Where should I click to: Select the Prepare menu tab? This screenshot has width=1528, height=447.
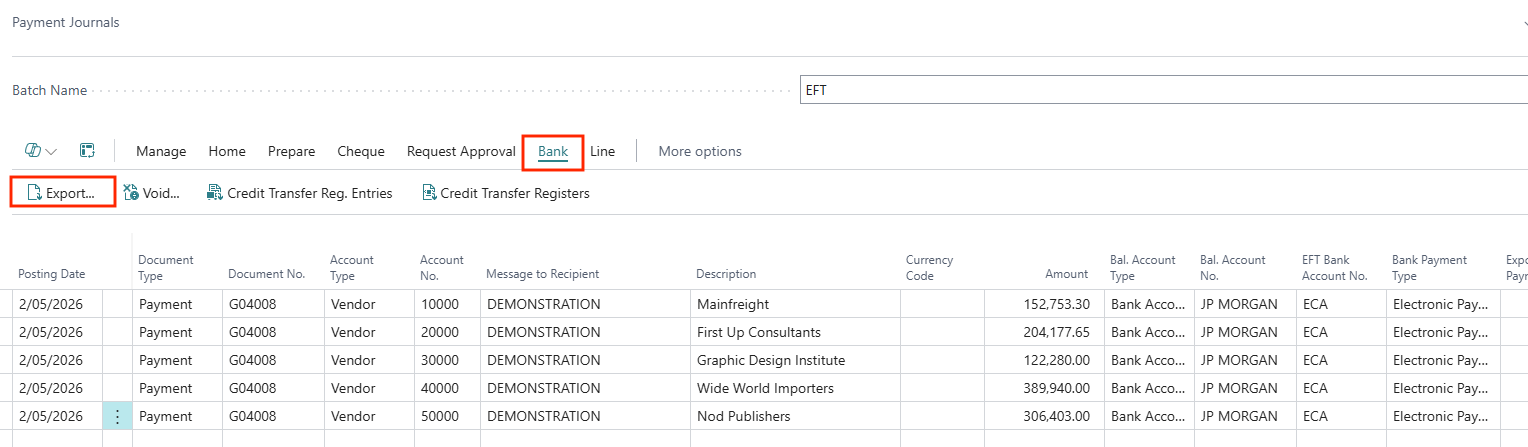291,152
